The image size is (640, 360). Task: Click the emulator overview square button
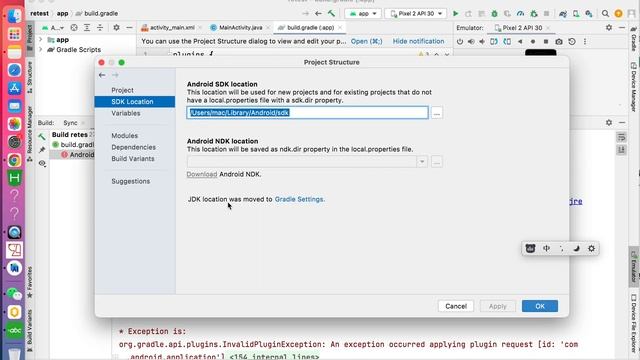546,42
